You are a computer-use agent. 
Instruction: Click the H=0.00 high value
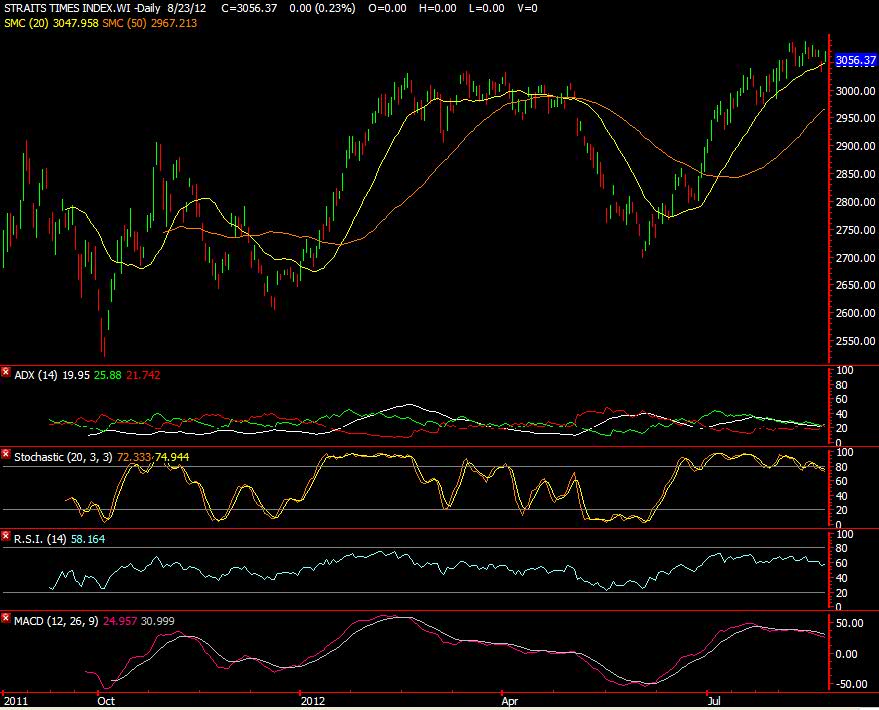(437, 8)
